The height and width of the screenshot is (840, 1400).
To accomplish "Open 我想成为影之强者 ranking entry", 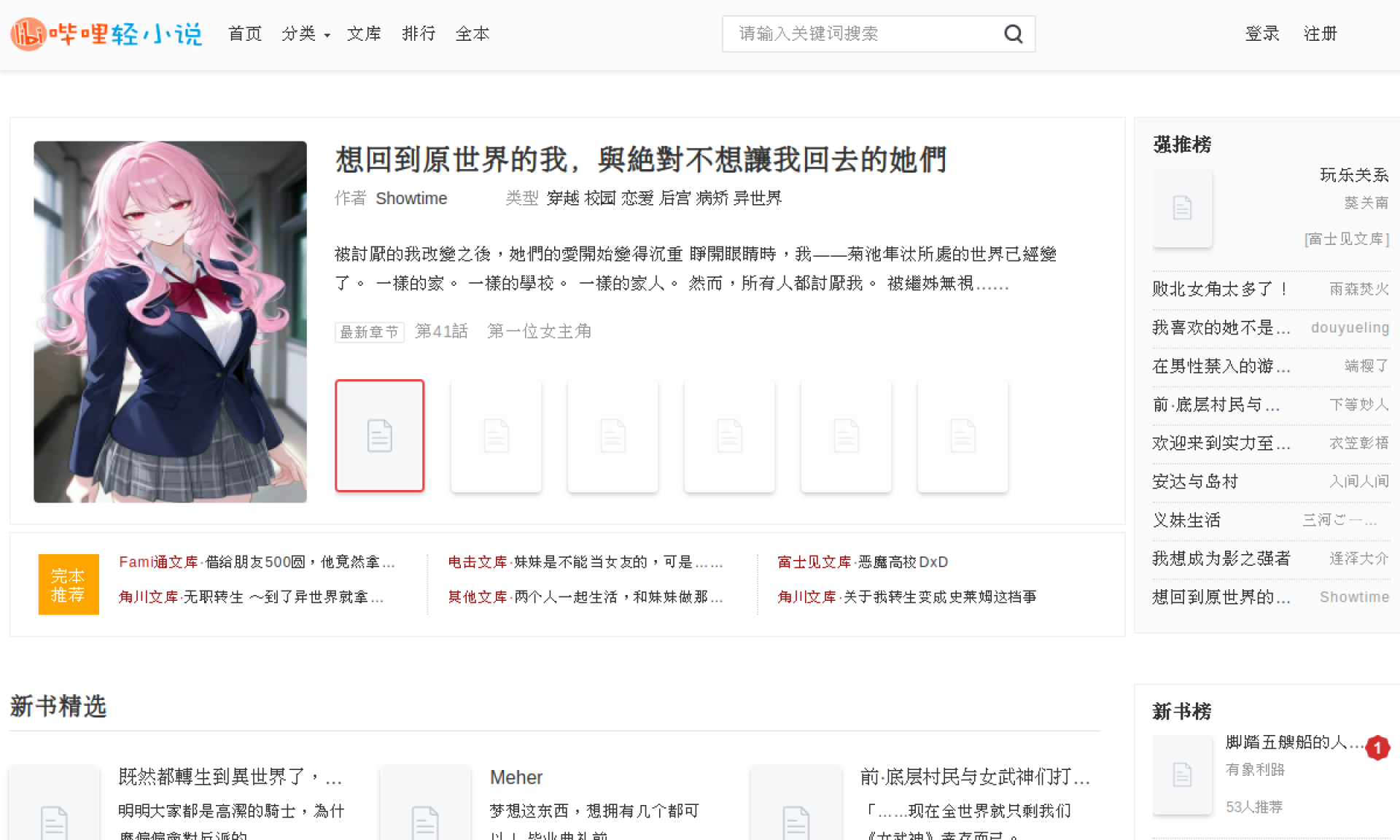I will [x=1221, y=559].
